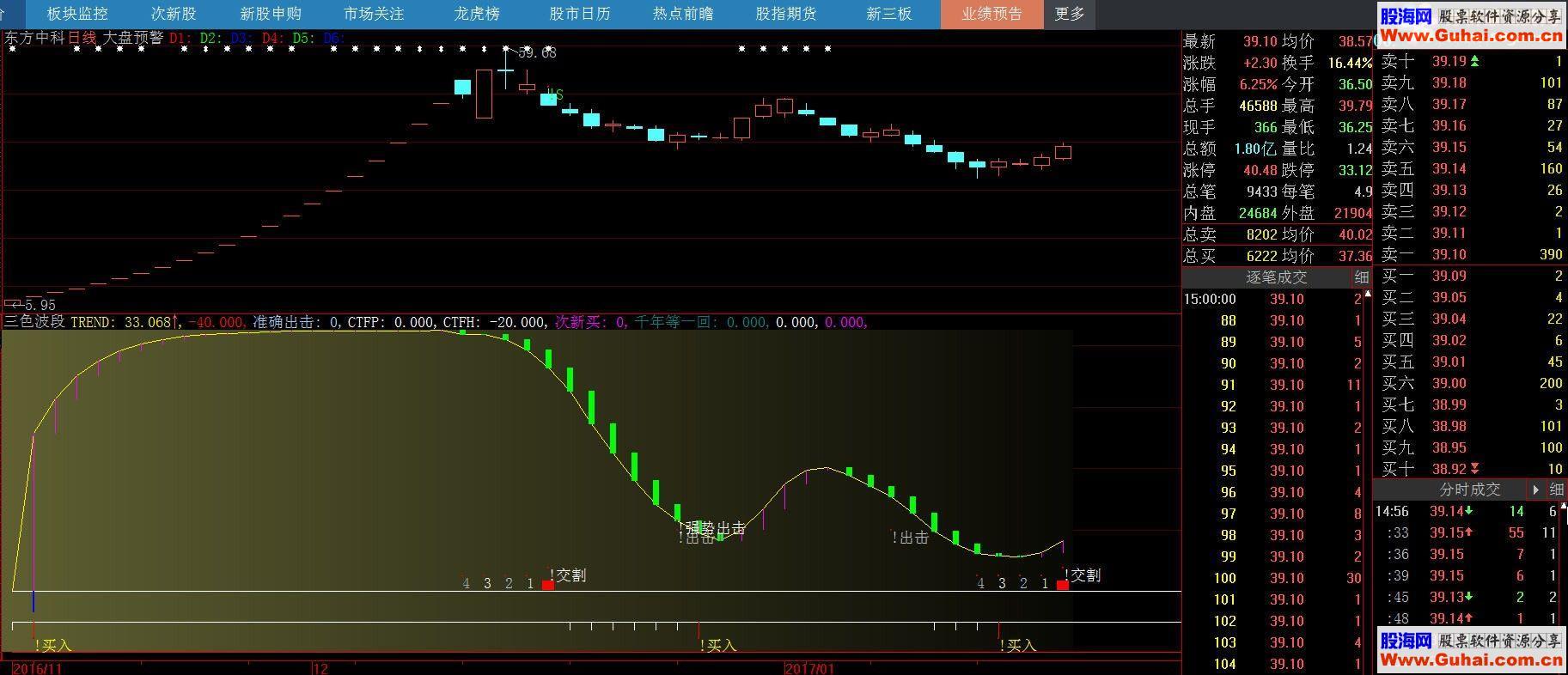
Task: Click the green S sell signal marker near peak
Action: [558, 94]
